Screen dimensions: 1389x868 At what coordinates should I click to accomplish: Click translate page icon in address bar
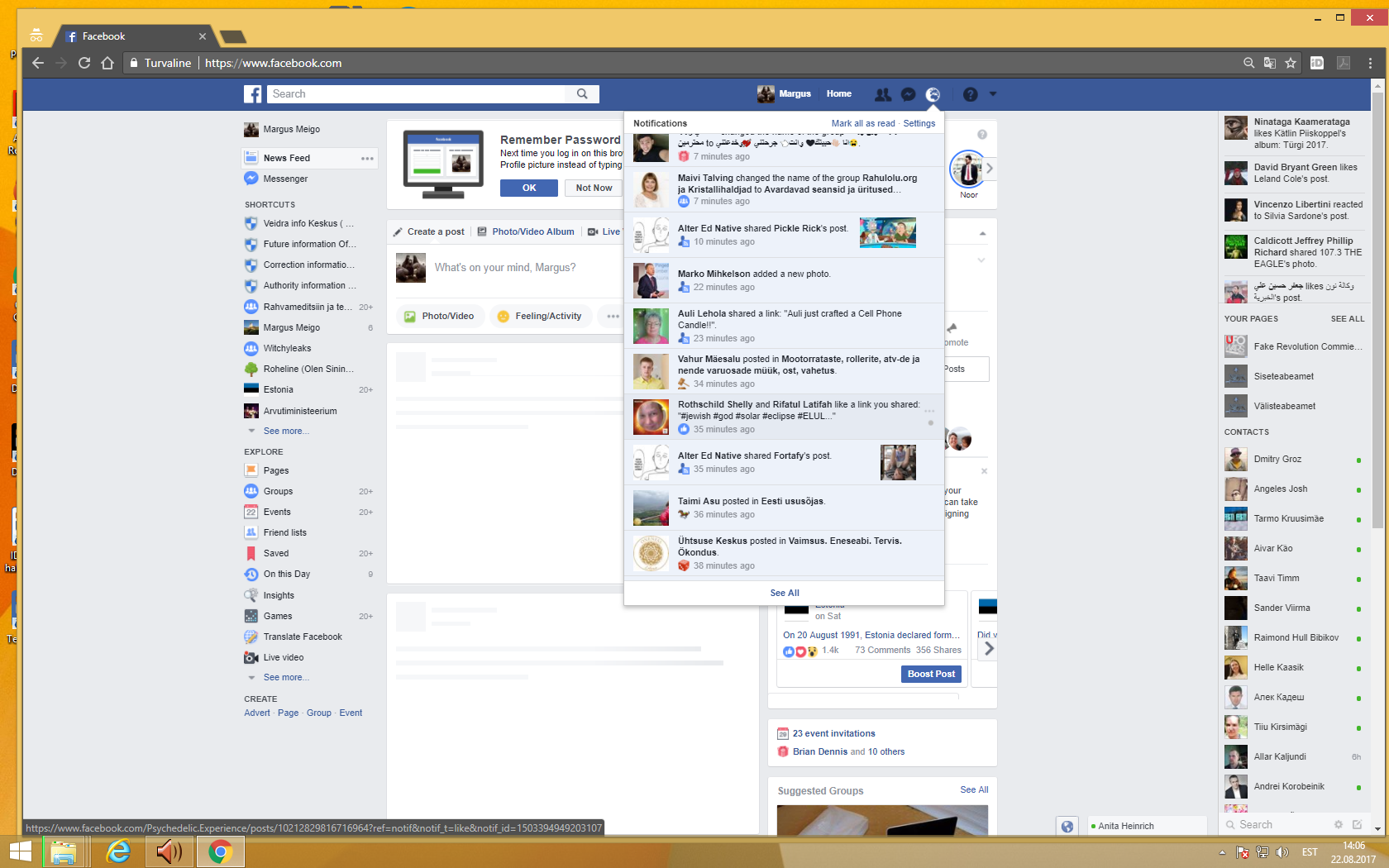click(x=1270, y=63)
